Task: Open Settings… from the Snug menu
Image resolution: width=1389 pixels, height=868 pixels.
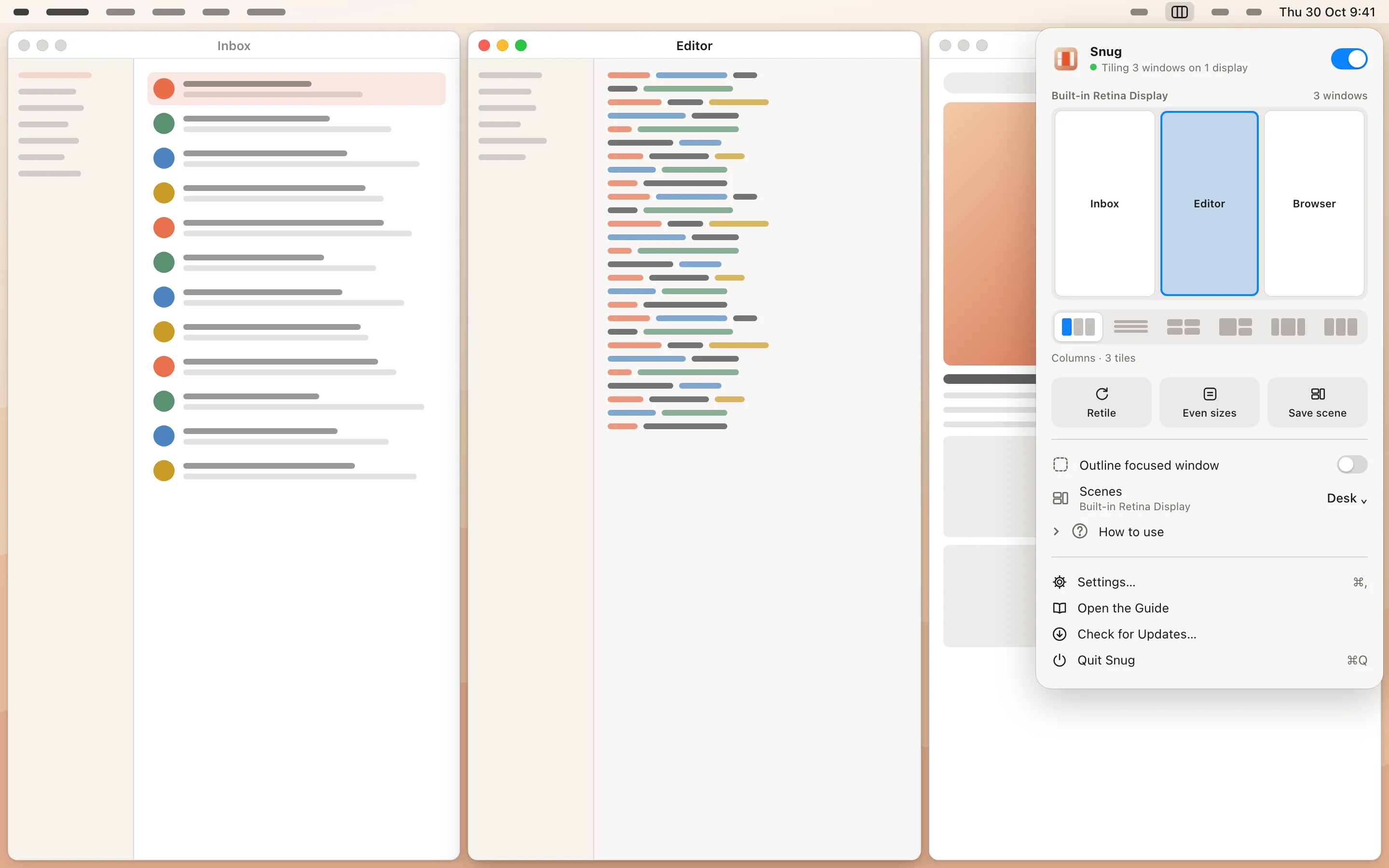Action: pos(1210,582)
